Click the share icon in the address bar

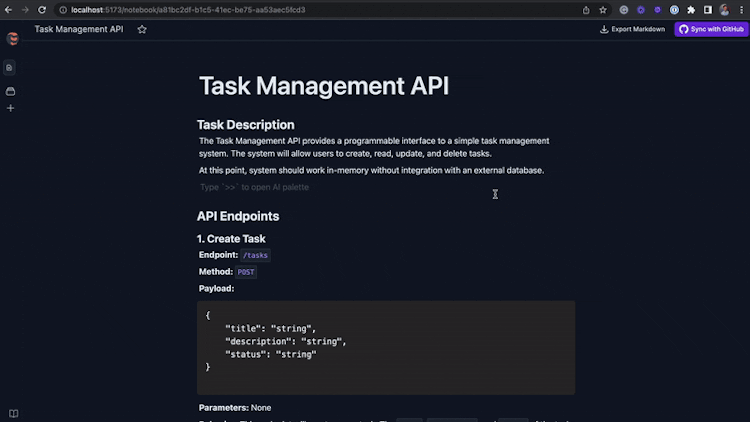[586, 10]
